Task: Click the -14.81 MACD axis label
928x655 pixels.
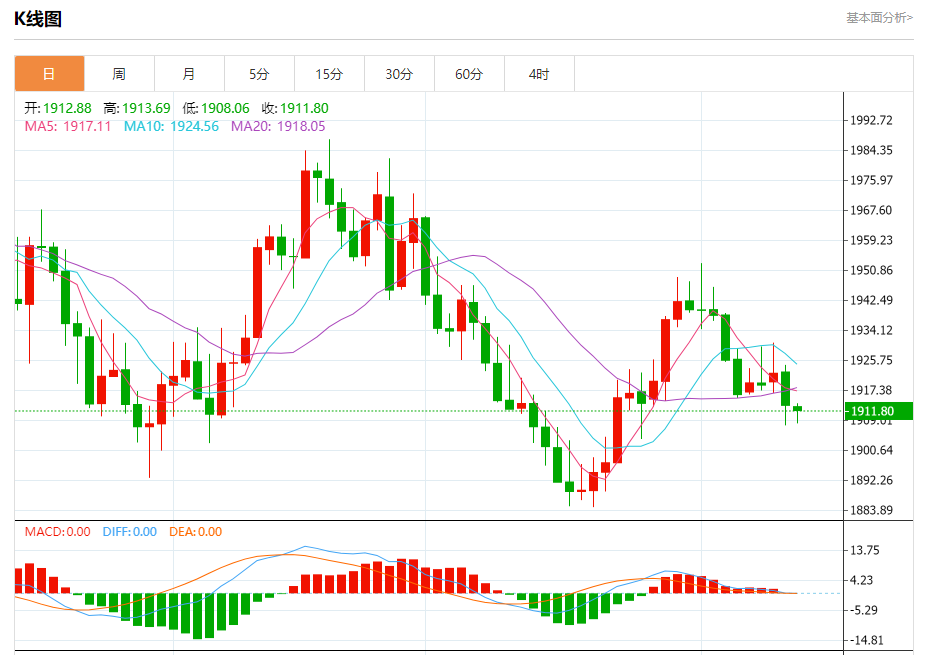Action: 866,640
